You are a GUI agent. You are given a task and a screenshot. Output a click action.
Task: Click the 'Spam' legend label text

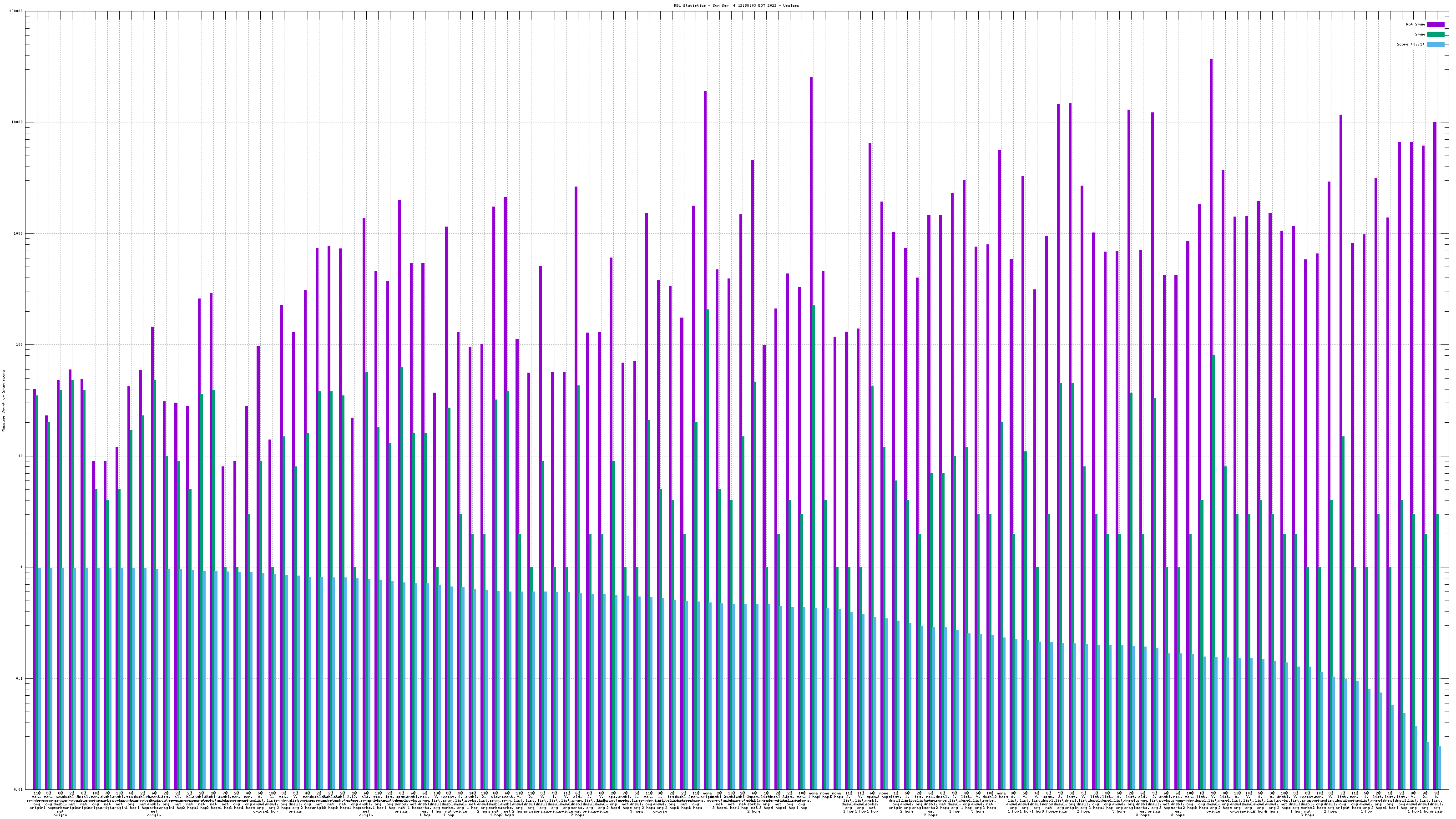coord(1420,35)
